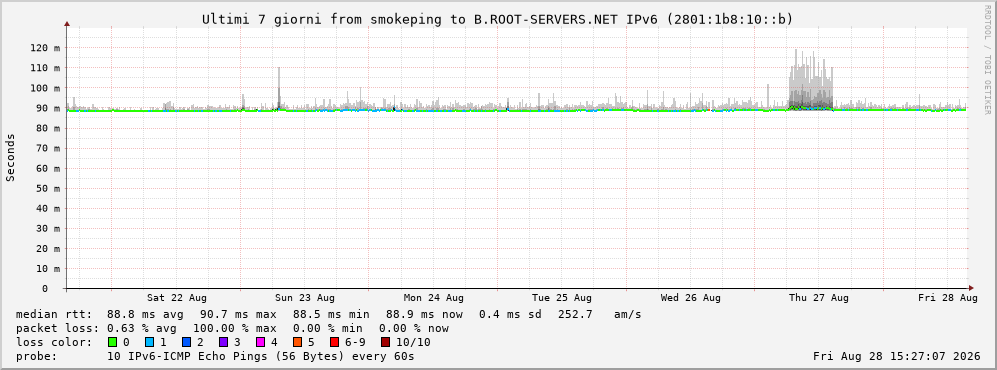Click the dark red 10/10 loss swatch
Image resolution: width=997 pixels, height=370 pixels.
[x=385, y=342]
